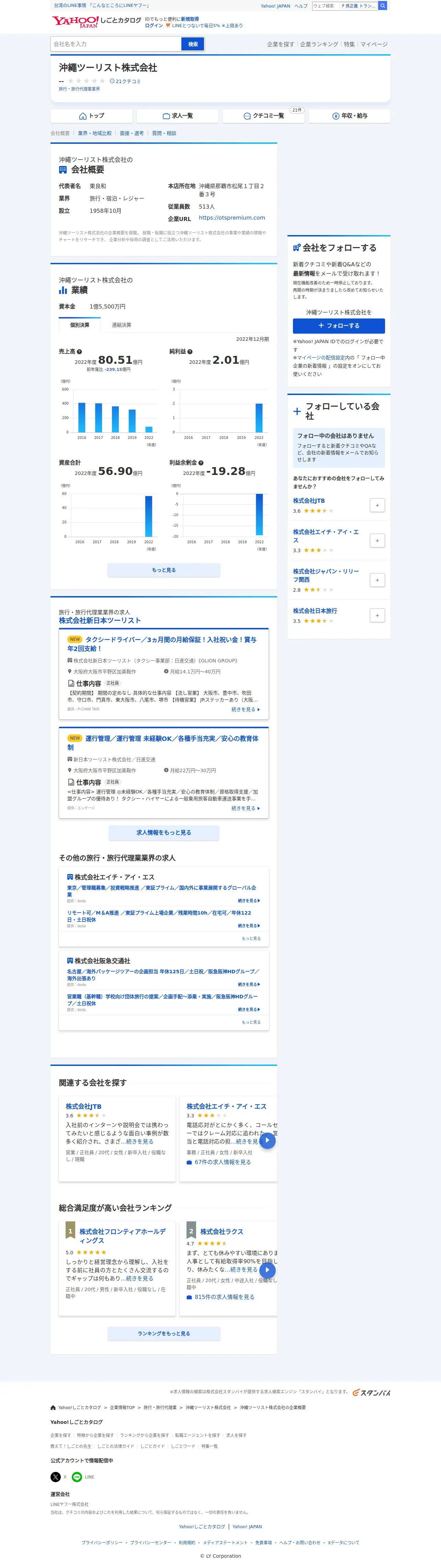Click 続きを見る for 名古屋／海外パッケージツアー job
This screenshot has height=1568, width=441.
click(249, 984)
